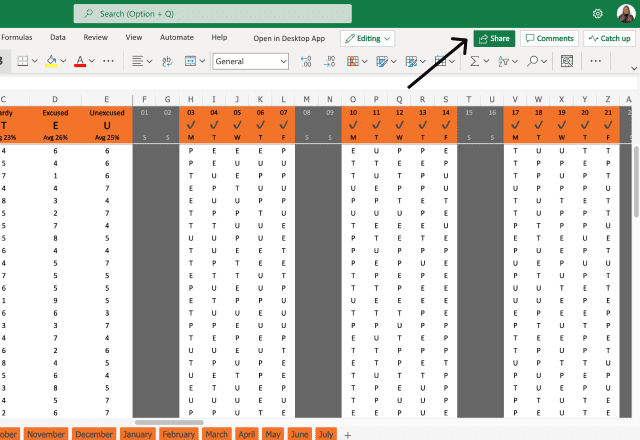Switch to the May sheet tab

point(273,434)
